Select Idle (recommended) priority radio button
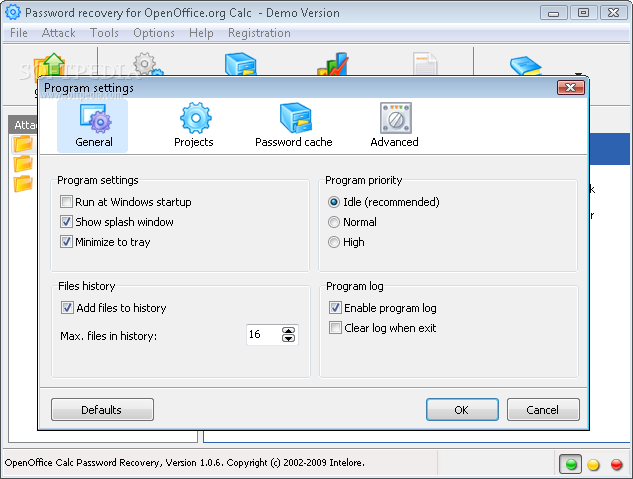633x479 pixels. click(334, 202)
